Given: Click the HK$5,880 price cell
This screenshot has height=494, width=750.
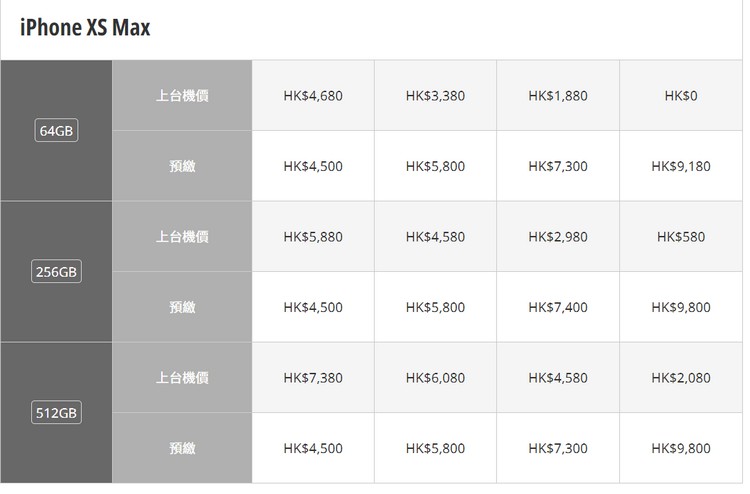Looking at the screenshot, I should 313,237.
